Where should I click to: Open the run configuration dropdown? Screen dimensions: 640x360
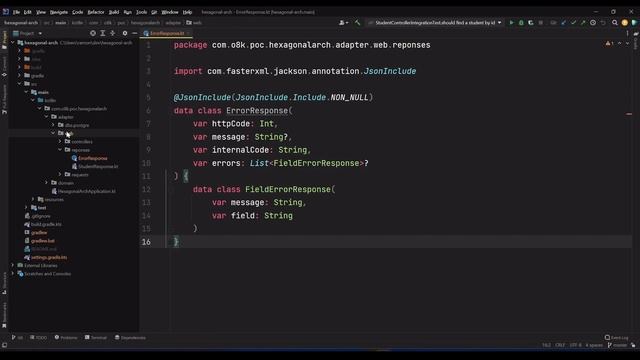435,23
